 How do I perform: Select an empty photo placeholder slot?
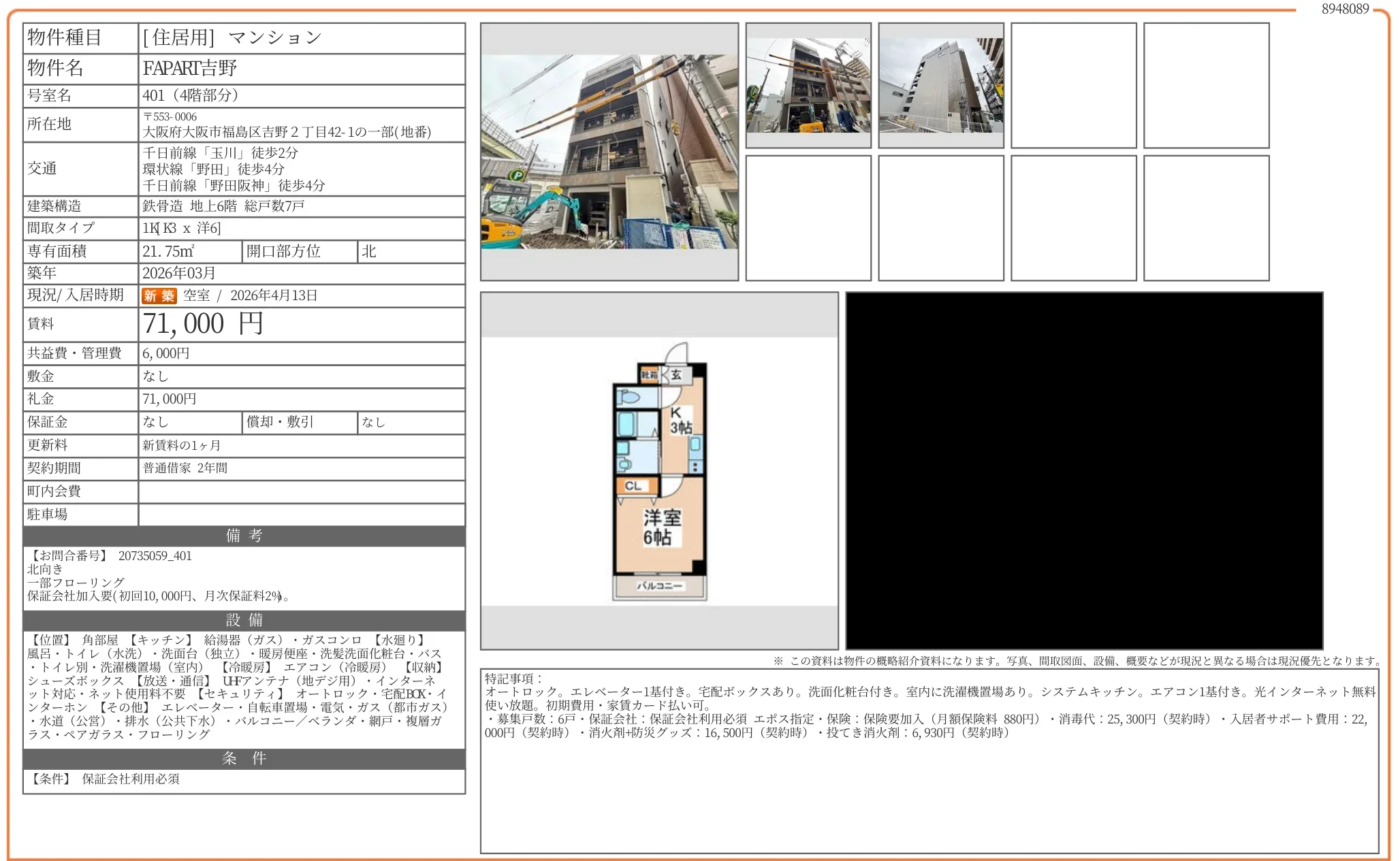(x=1075, y=86)
